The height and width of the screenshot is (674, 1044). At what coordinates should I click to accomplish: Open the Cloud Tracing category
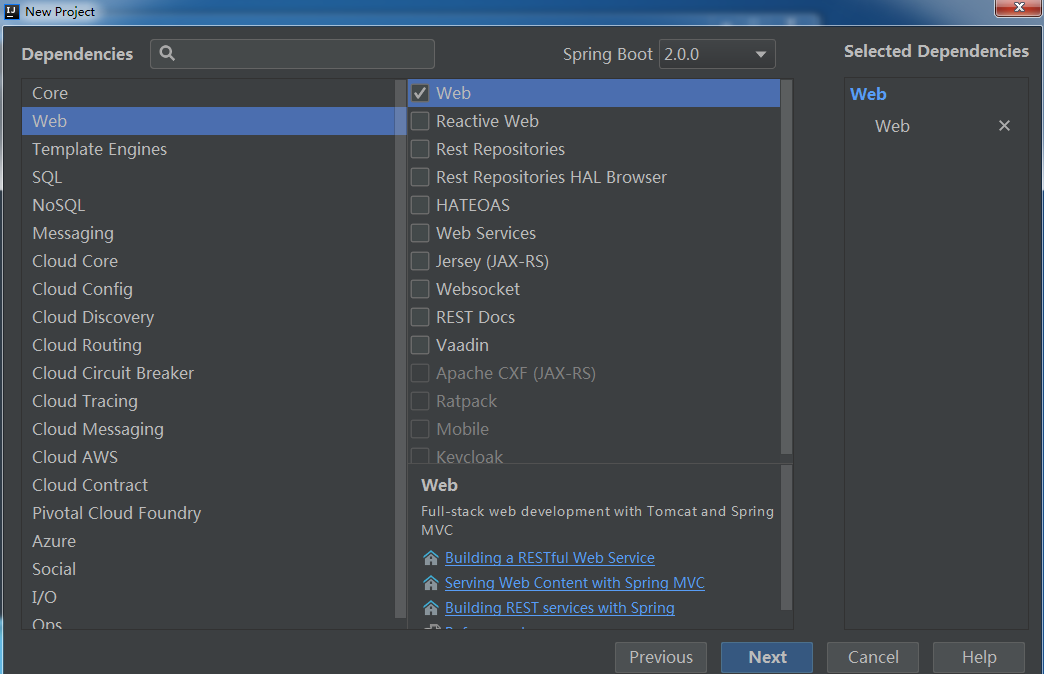pos(208,401)
